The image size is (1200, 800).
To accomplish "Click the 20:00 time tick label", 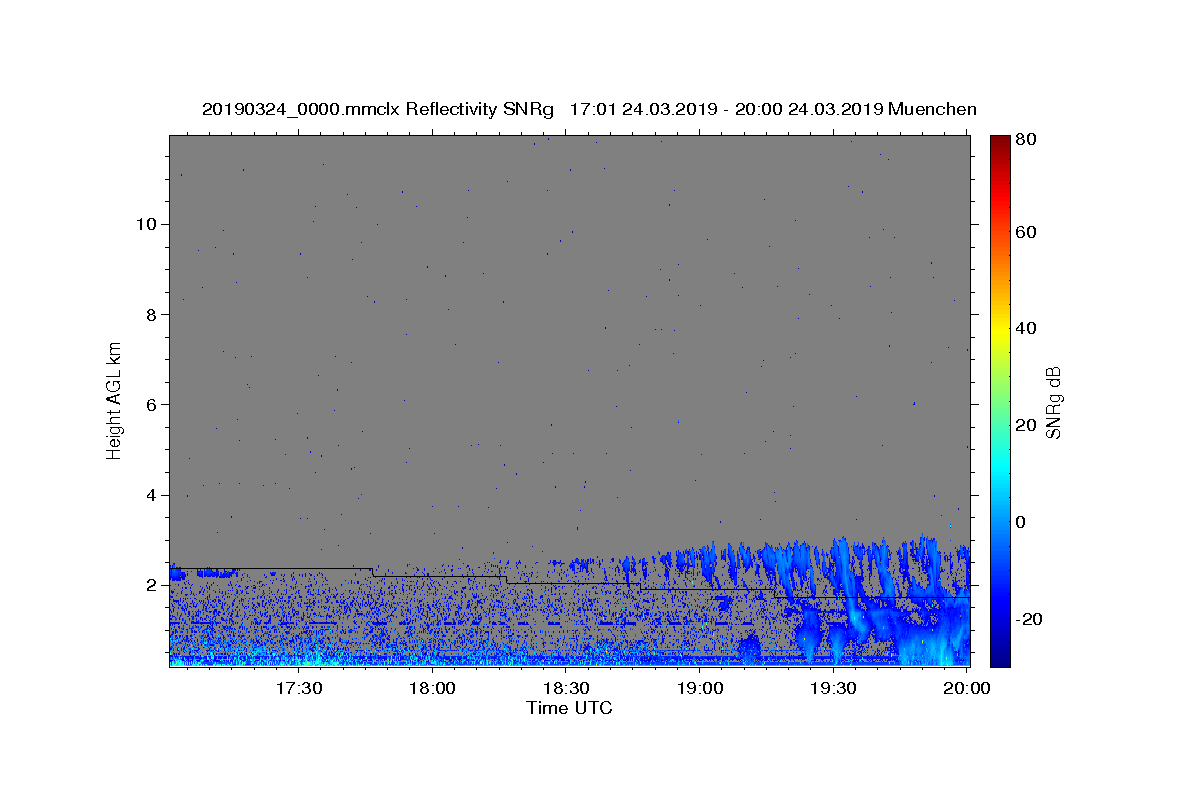I will tap(967, 688).
